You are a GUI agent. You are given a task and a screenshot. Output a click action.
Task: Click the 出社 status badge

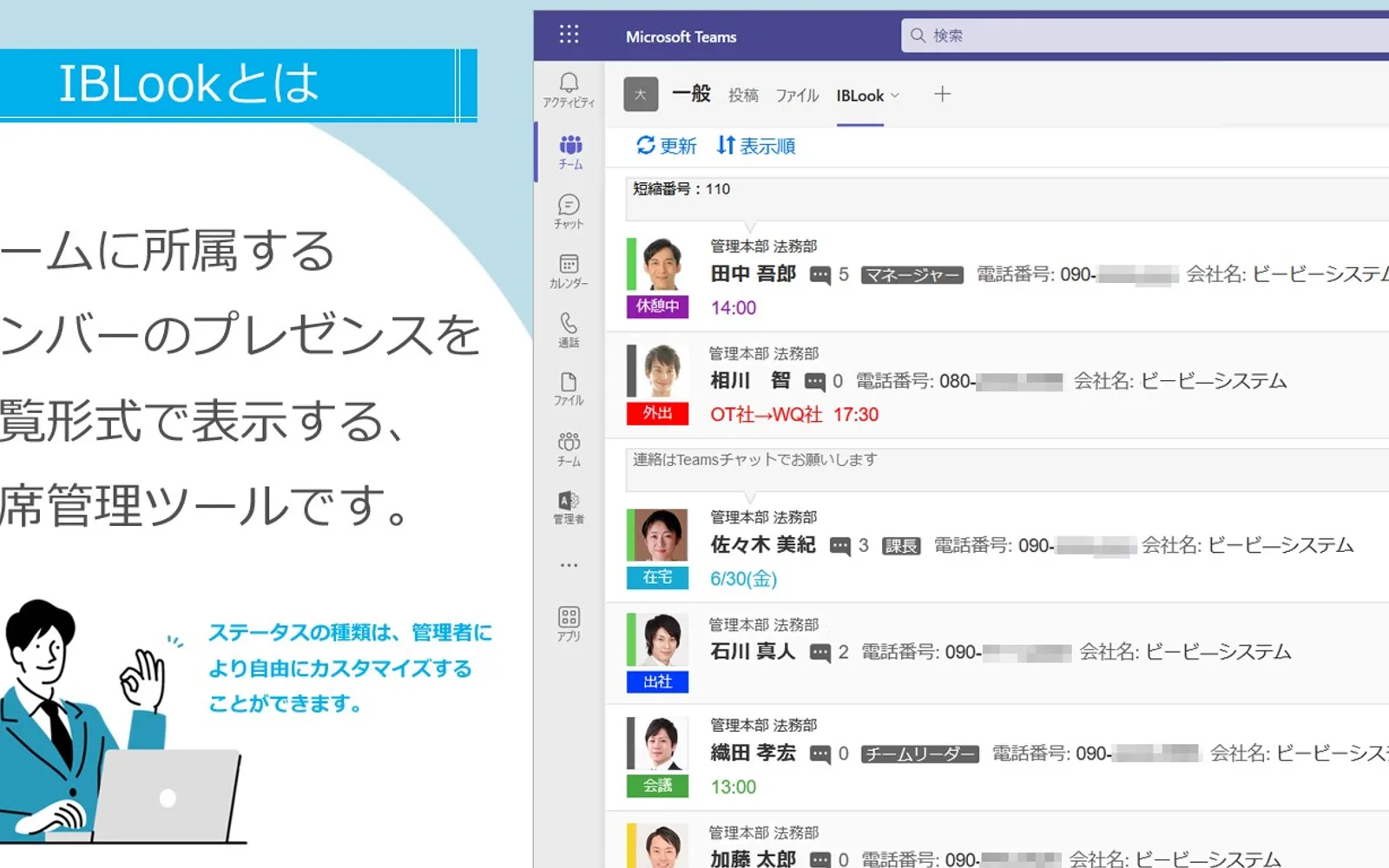click(x=657, y=682)
